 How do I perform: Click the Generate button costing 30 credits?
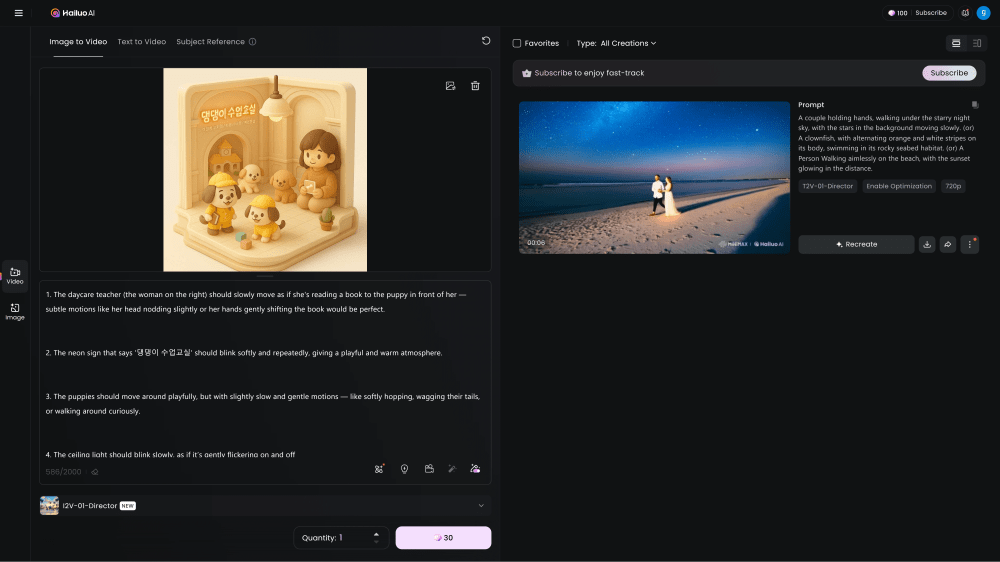tap(443, 538)
